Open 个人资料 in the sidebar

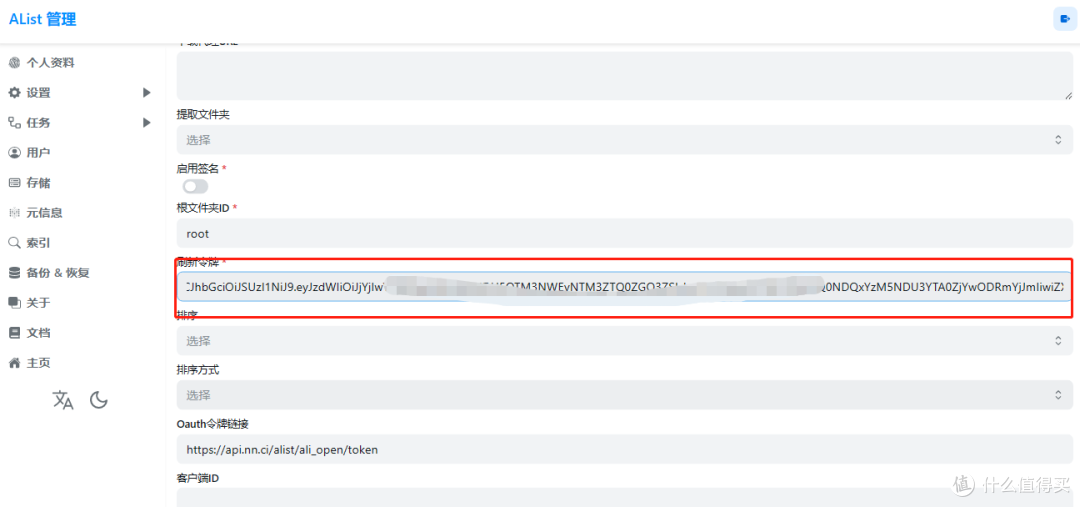(50, 63)
